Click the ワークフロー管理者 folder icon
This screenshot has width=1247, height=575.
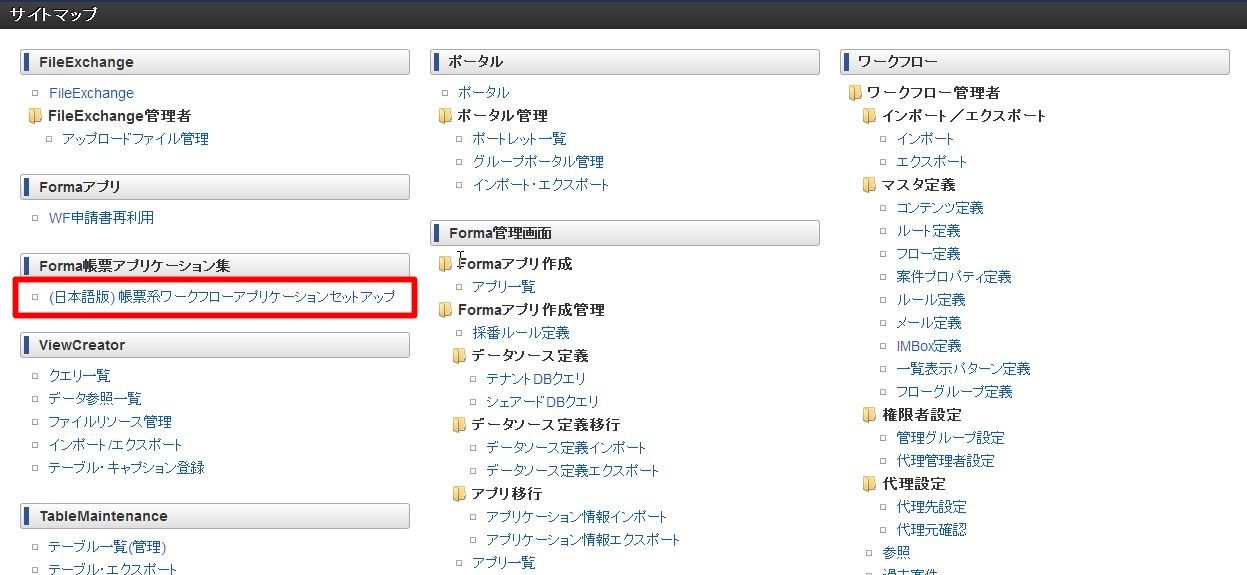click(856, 93)
